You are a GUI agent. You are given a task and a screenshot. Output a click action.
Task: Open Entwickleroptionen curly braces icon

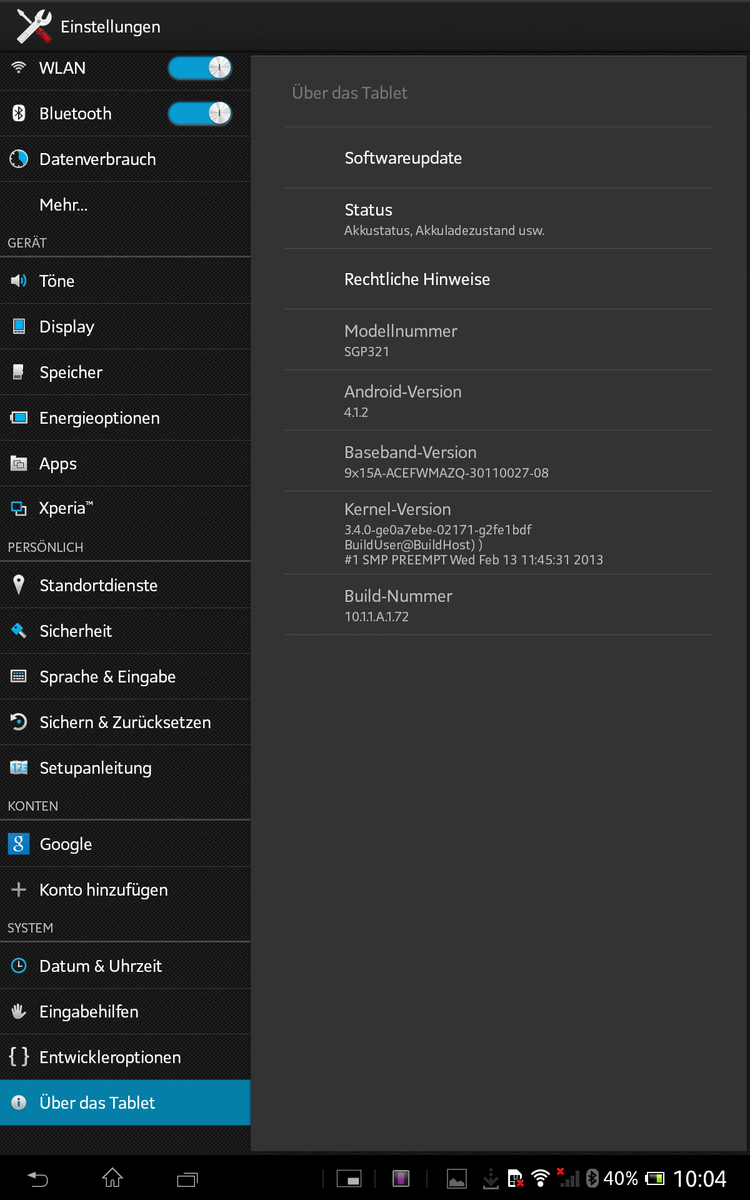[18, 1057]
